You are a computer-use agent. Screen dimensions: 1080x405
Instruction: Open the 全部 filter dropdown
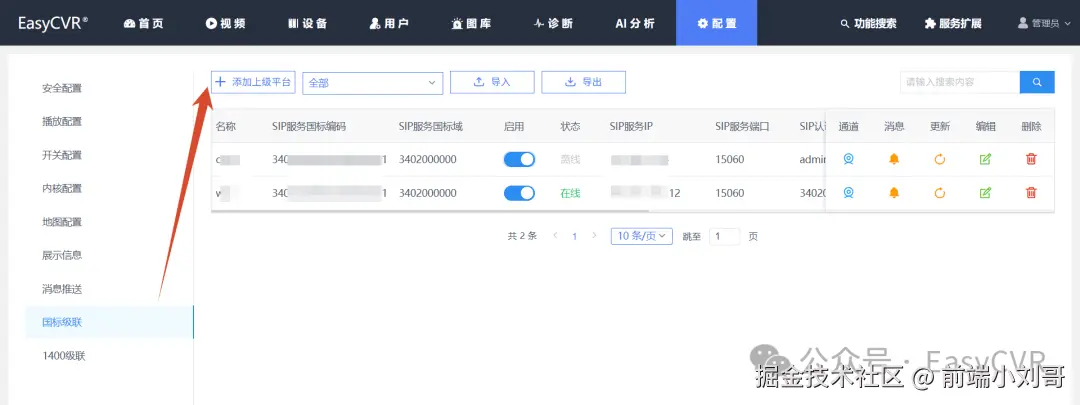coord(373,83)
